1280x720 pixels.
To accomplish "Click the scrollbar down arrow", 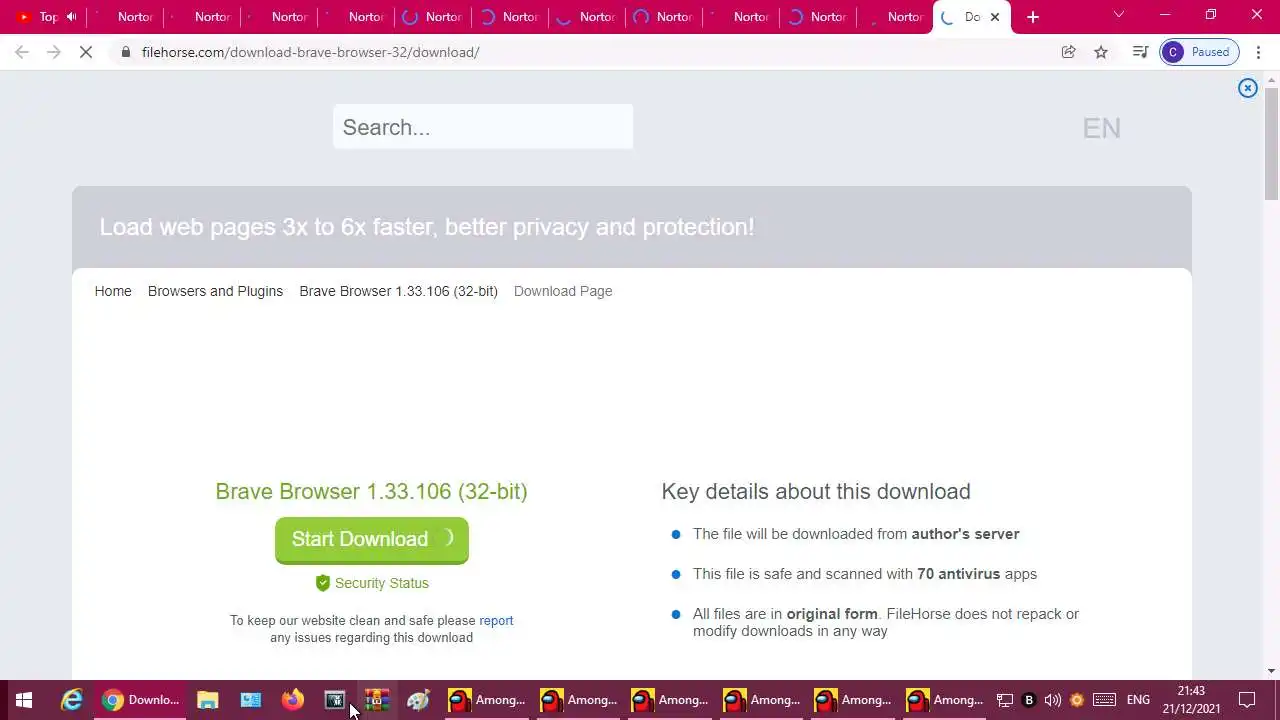I will [1272, 671].
